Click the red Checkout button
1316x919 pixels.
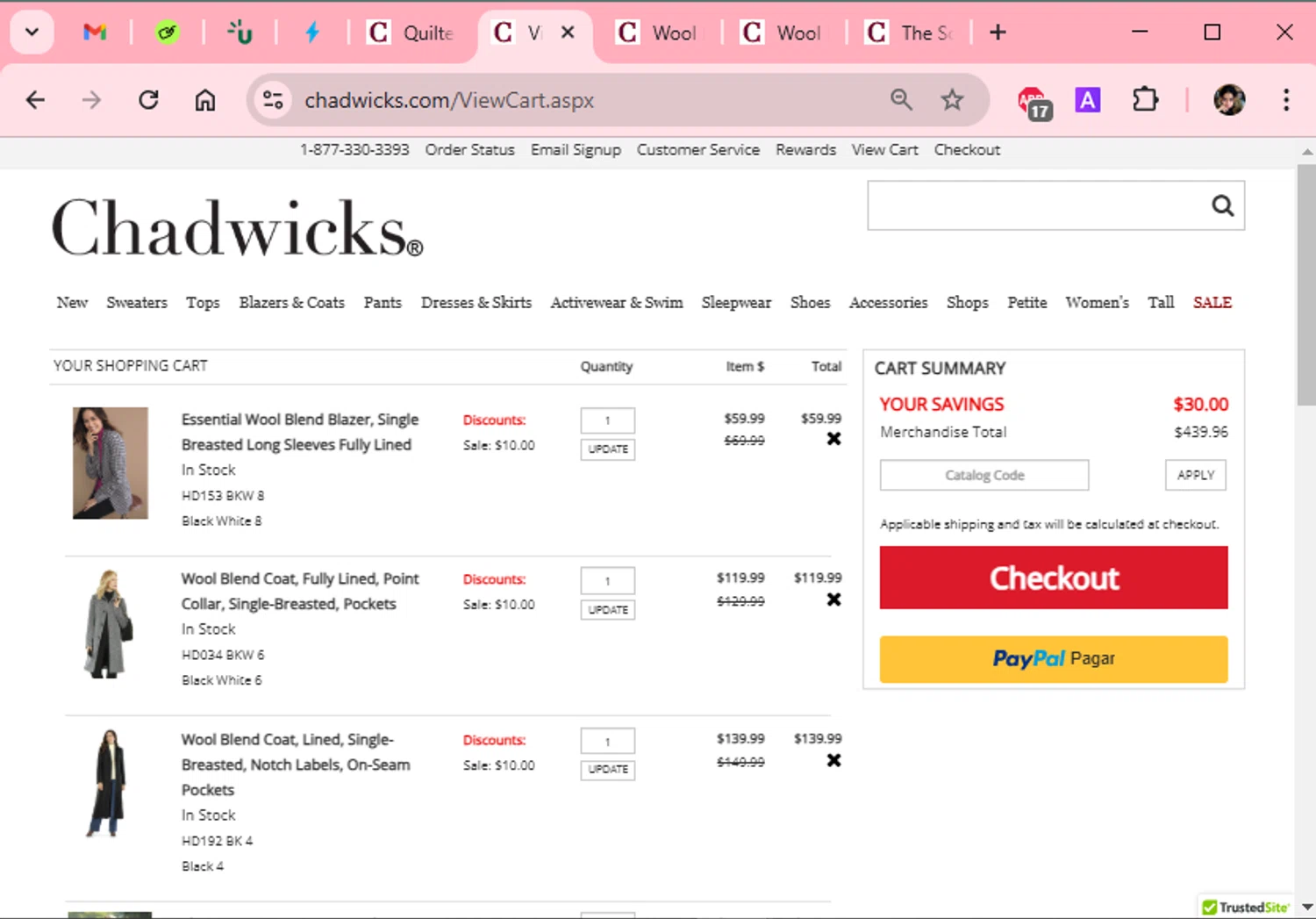point(1054,578)
